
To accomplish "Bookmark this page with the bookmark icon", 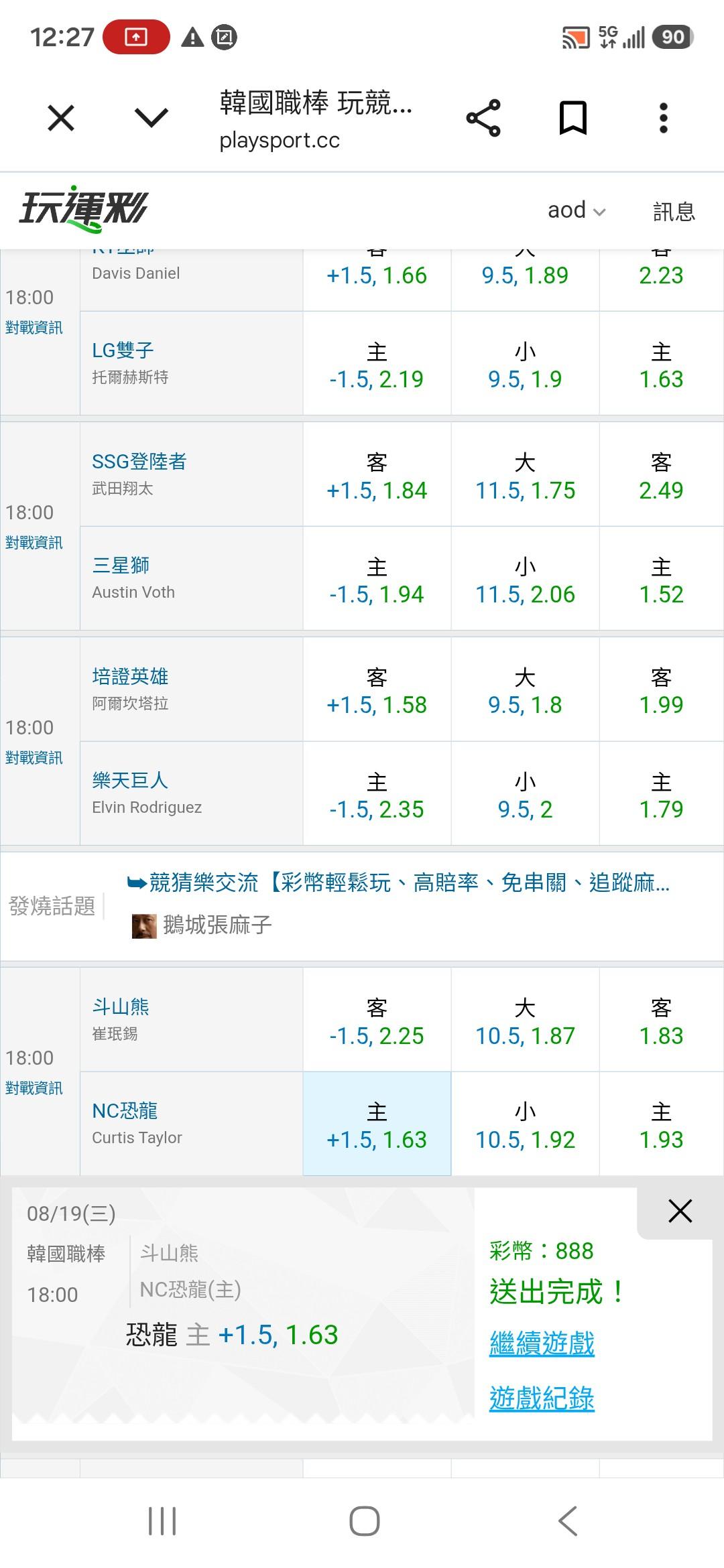I will [x=573, y=118].
